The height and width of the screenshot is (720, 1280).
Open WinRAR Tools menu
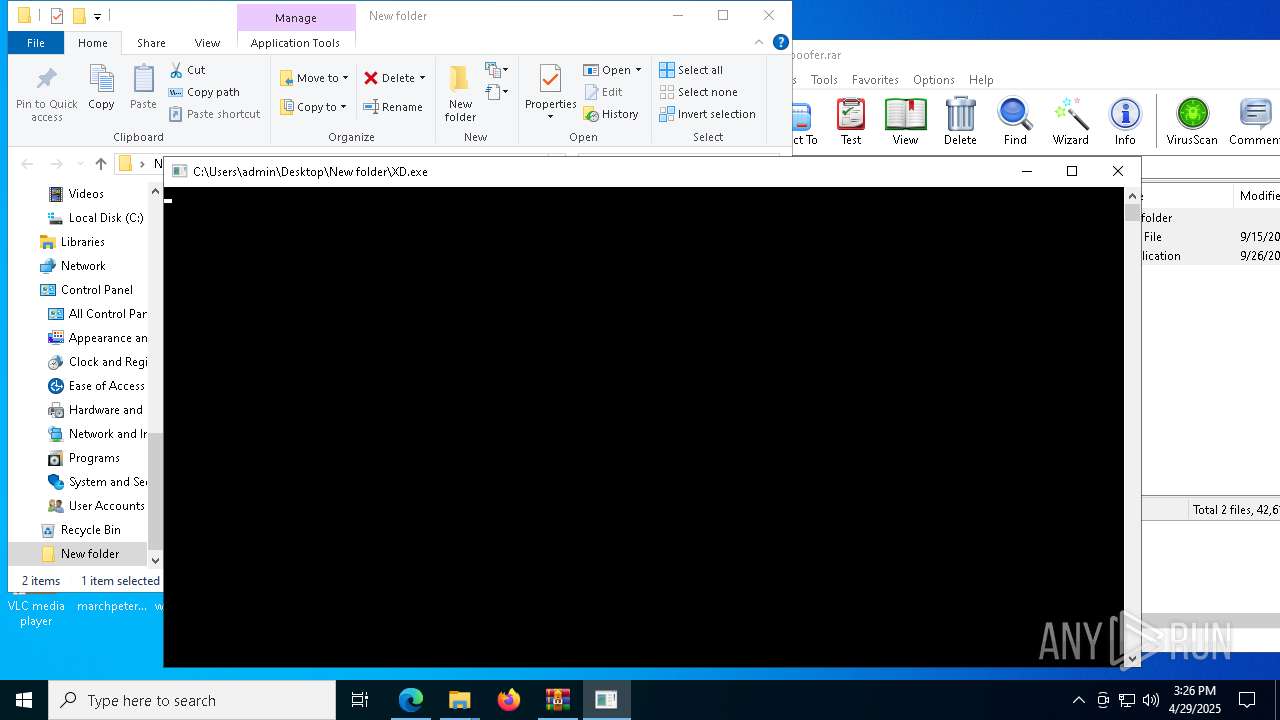(x=824, y=80)
